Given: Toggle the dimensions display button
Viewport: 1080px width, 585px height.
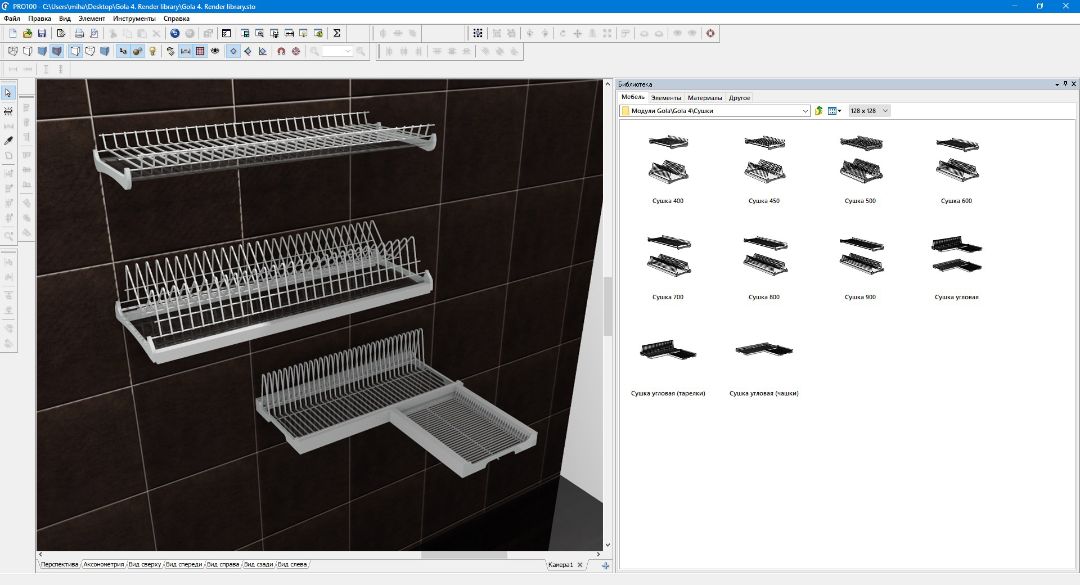Looking at the screenshot, I should coord(185,51).
